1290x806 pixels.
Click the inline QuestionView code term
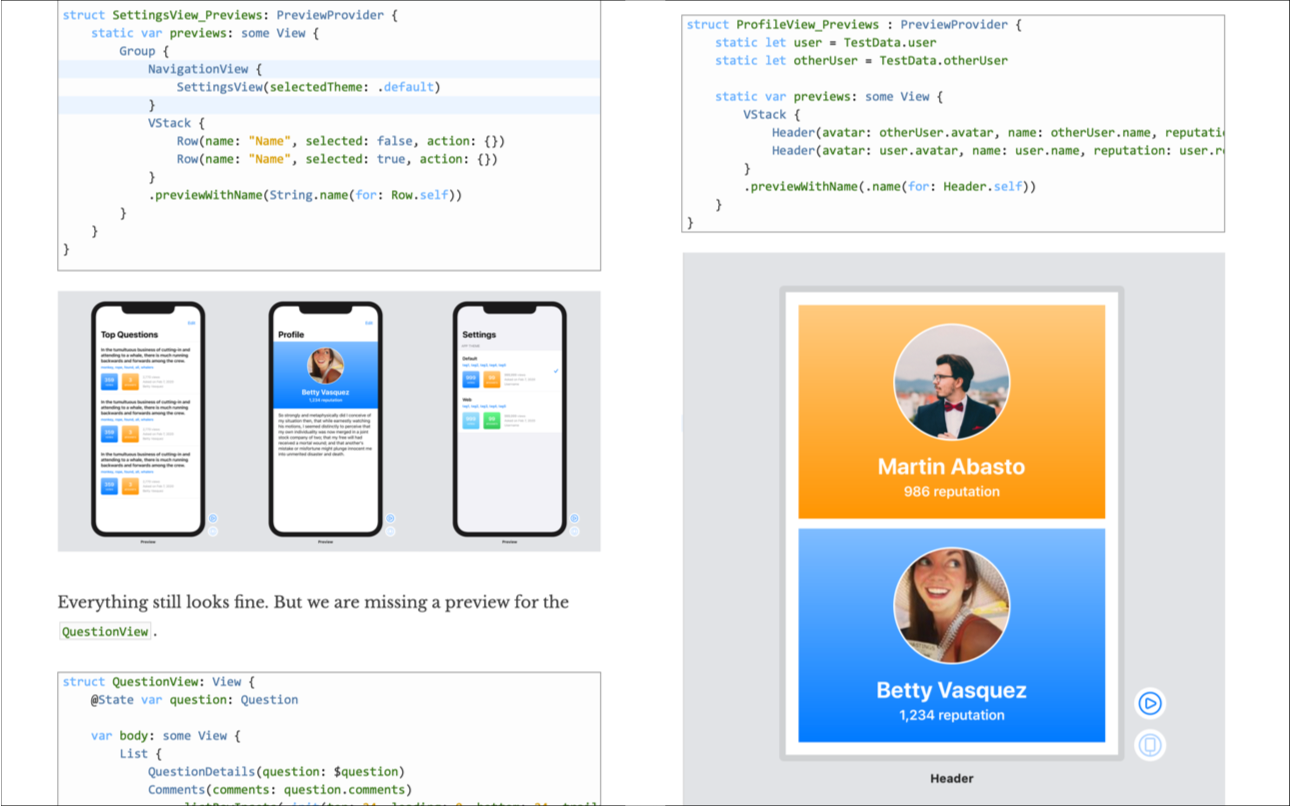(x=105, y=631)
